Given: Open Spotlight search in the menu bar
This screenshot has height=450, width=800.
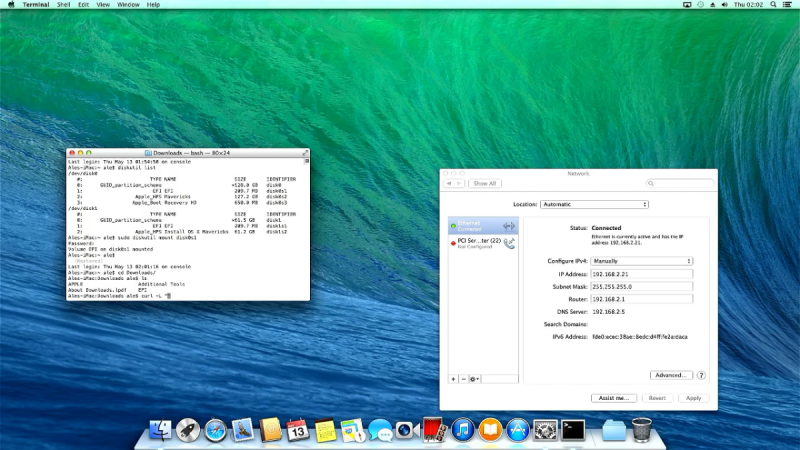Looking at the screenshot, I should [773, 5].
